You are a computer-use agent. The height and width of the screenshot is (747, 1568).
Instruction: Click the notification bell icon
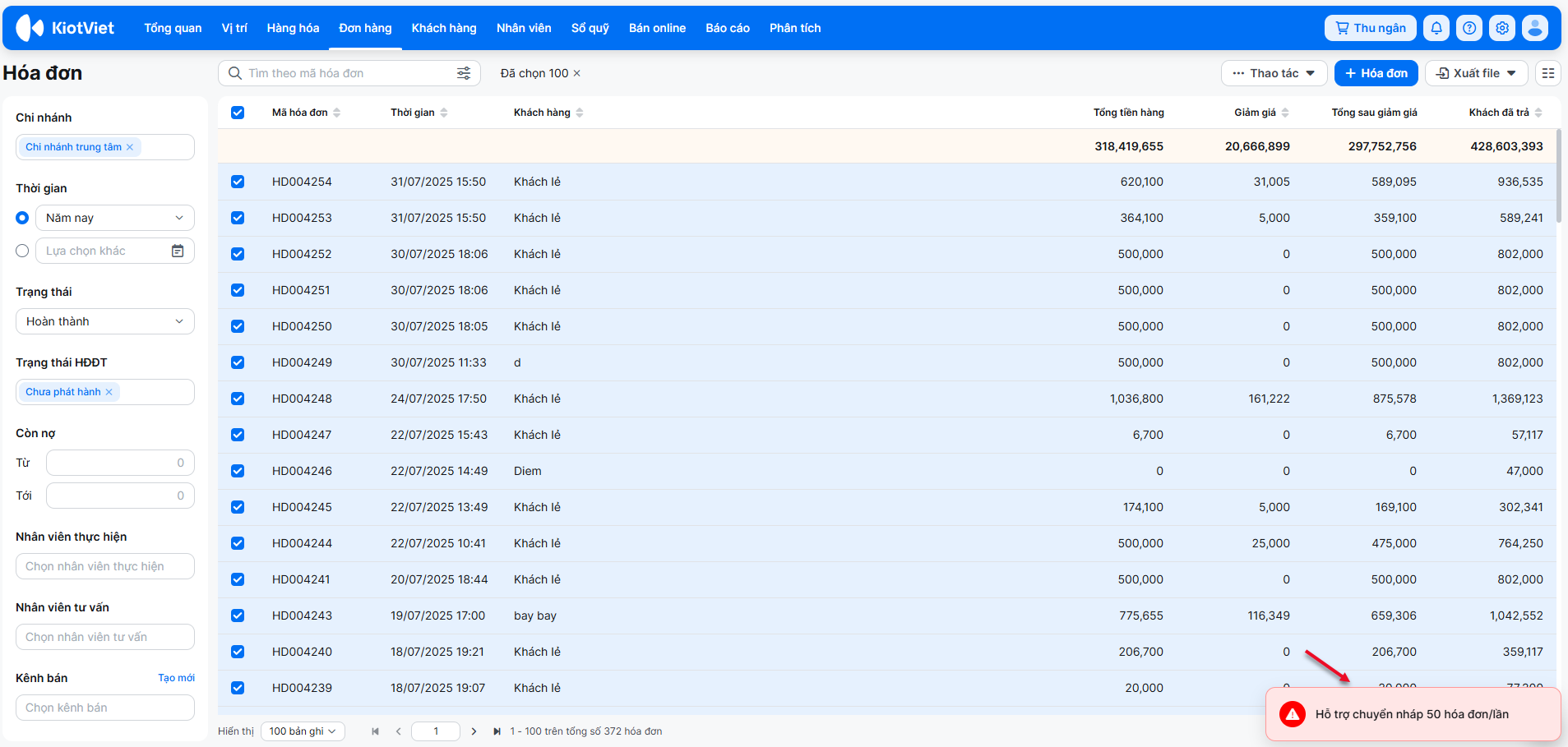tap(1436, 28)
